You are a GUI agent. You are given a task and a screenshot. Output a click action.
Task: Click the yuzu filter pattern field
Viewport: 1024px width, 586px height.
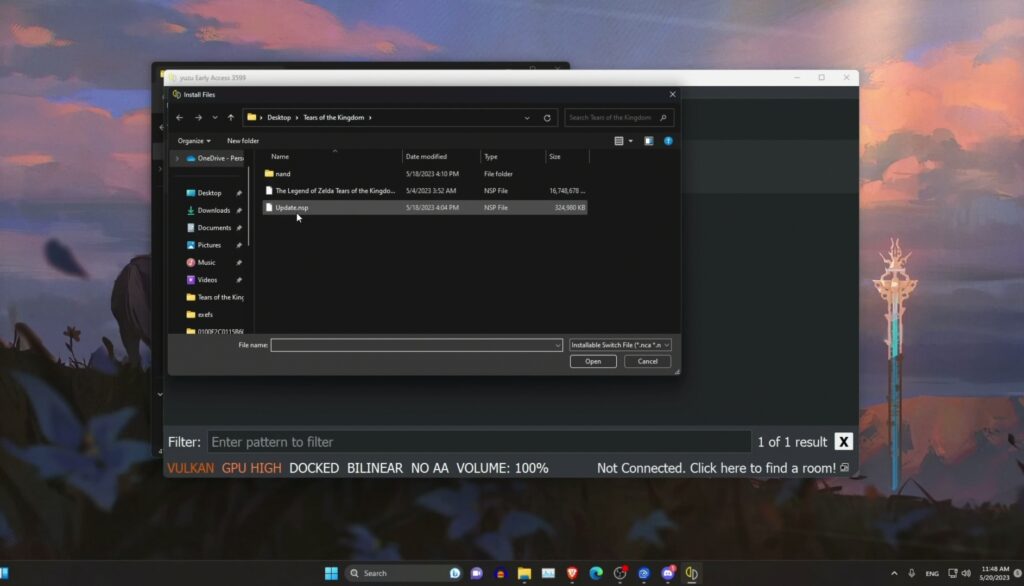(479, 442)
